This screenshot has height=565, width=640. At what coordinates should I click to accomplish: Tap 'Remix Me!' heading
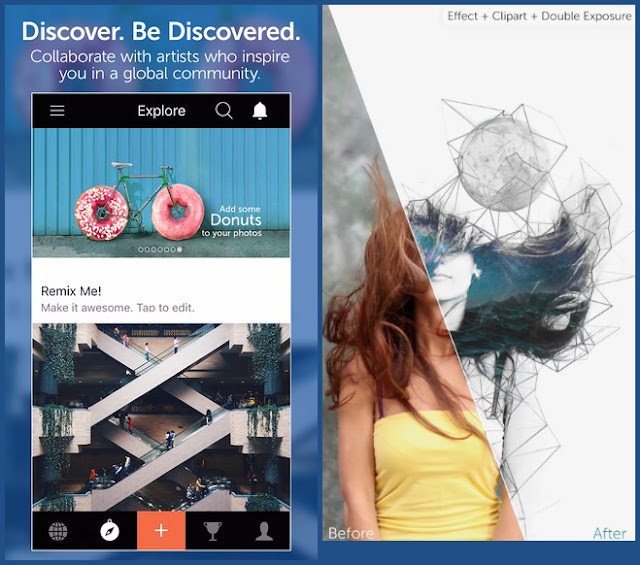tap(71, 291)
